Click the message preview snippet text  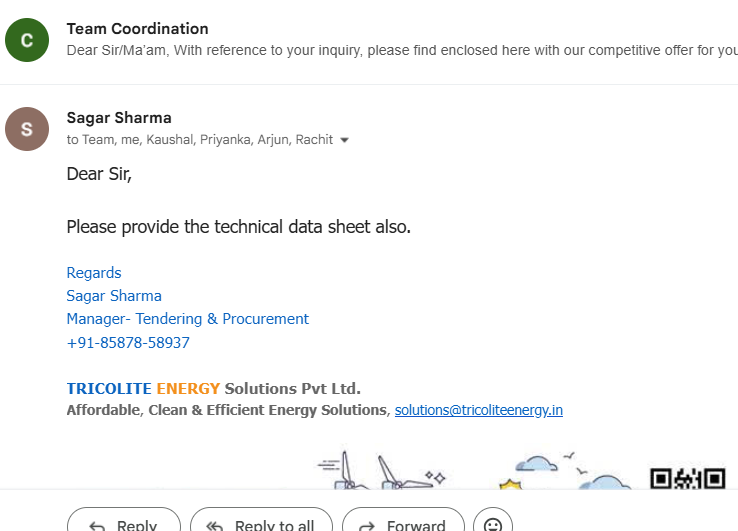click(x=402, y=50)
